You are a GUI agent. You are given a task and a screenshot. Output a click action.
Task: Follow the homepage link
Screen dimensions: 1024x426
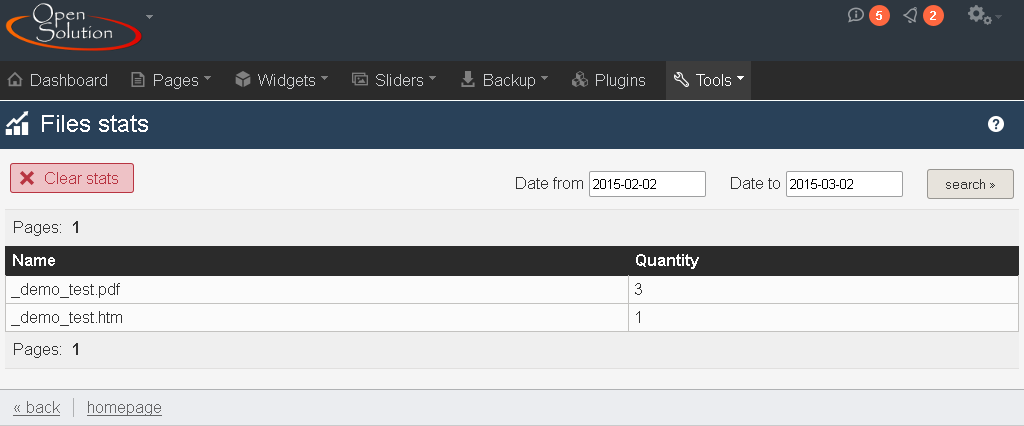(x=124, y=408)
